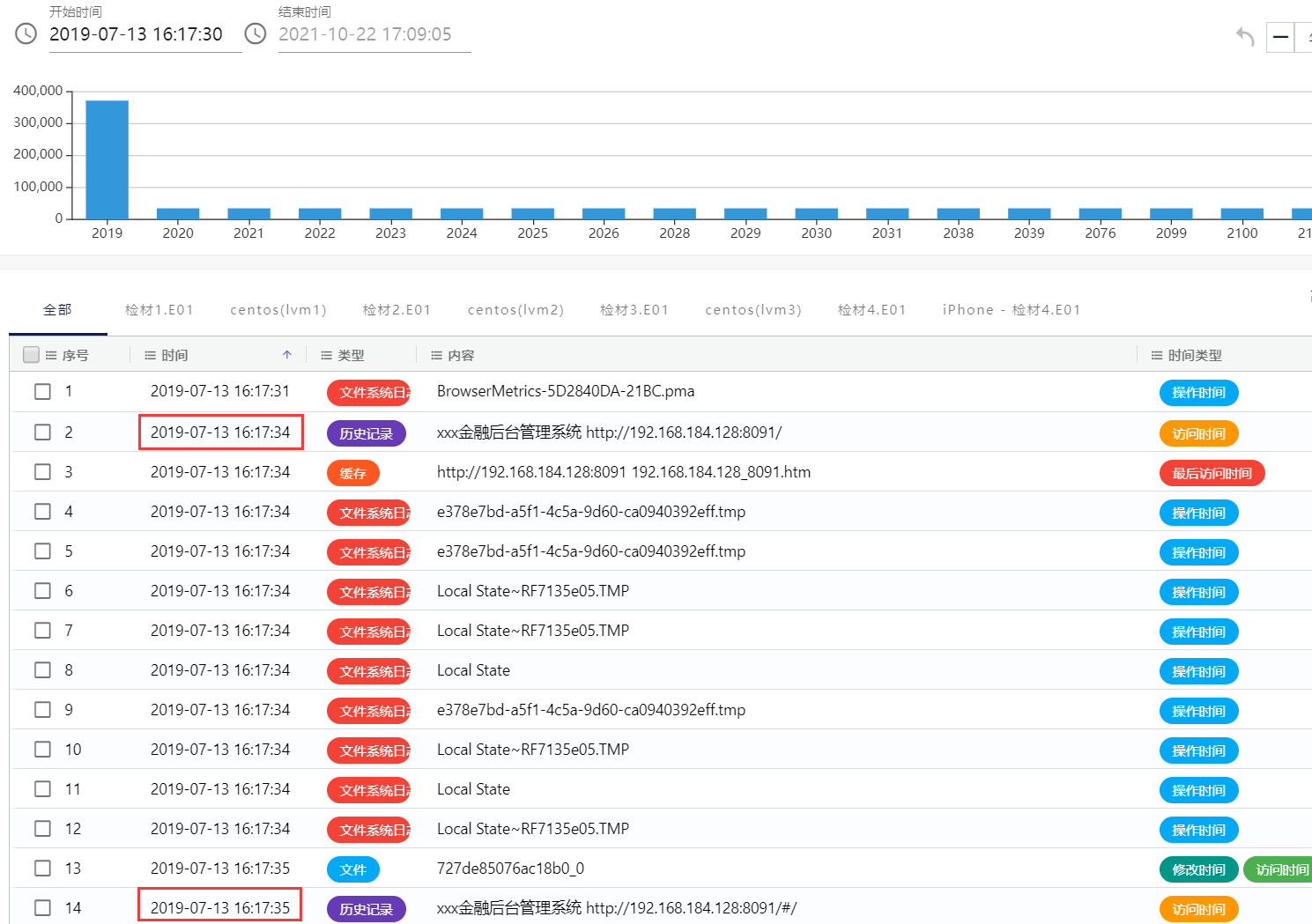Click the 修改时间 badge in row 13
This screenshot has width=1312, height=924.
click(x=1198, y=869)
